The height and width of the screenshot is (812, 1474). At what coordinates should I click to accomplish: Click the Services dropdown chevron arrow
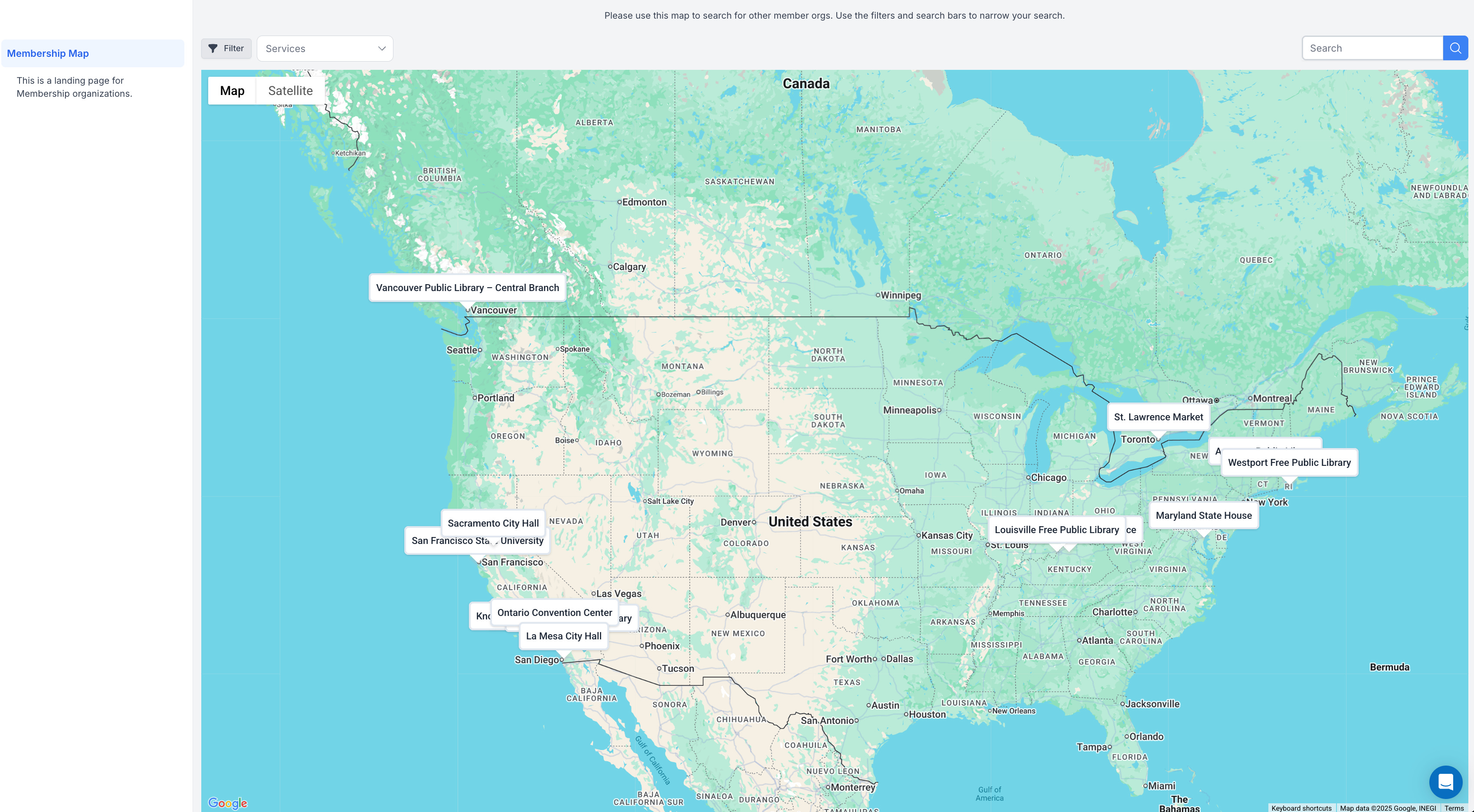coord(382,49)
